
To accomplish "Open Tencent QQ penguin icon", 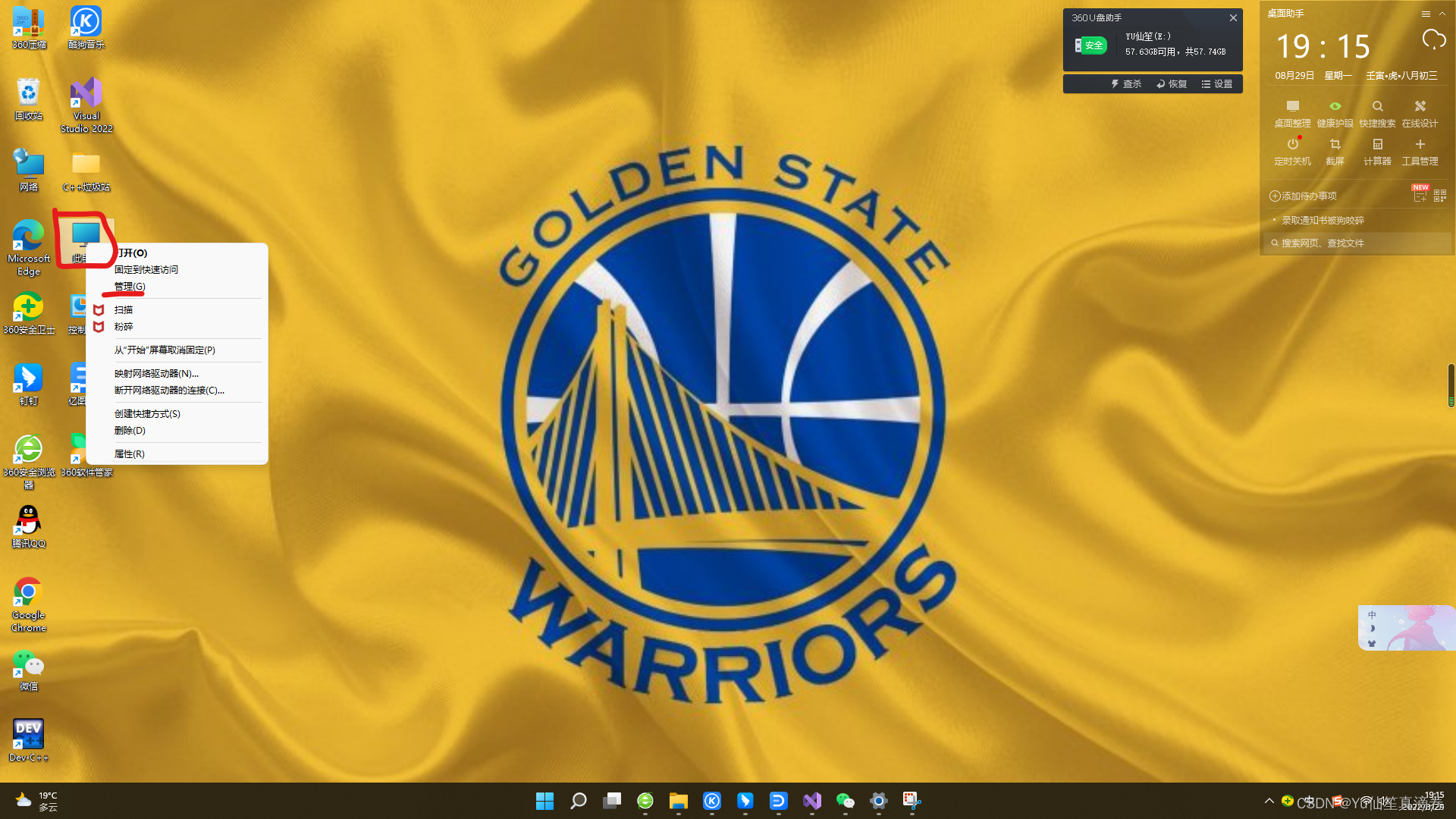I will (28, 521).
